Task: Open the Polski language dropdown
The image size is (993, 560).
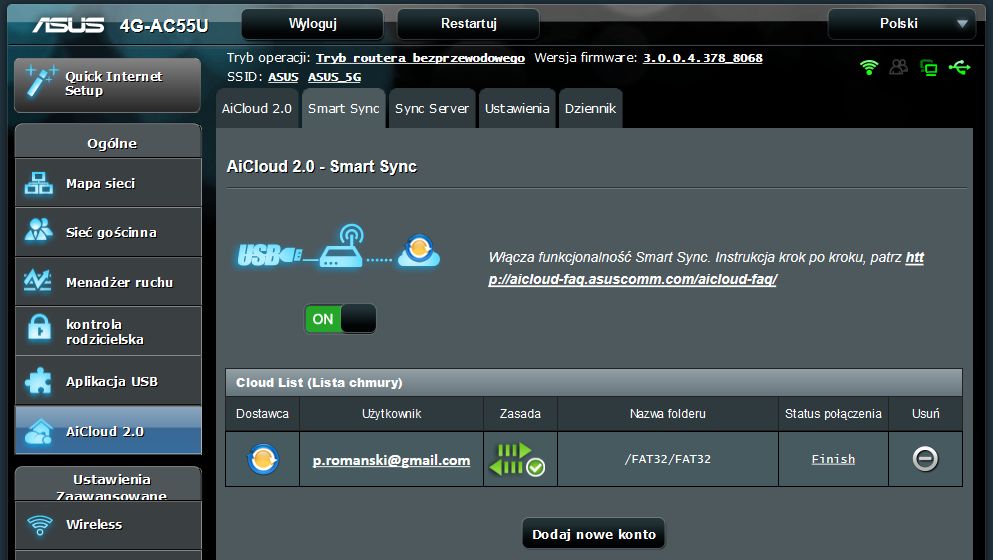Action: (x=902, y=23)
